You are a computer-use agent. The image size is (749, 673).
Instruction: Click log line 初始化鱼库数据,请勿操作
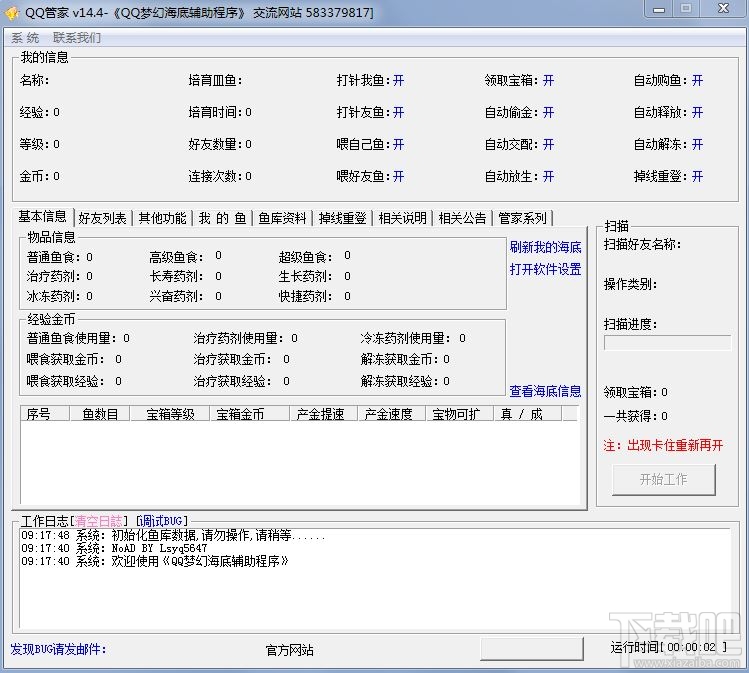pos(173,535)
